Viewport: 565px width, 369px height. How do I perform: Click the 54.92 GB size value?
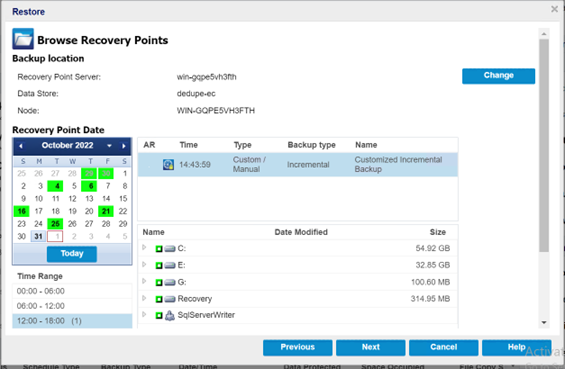(432, 249)
